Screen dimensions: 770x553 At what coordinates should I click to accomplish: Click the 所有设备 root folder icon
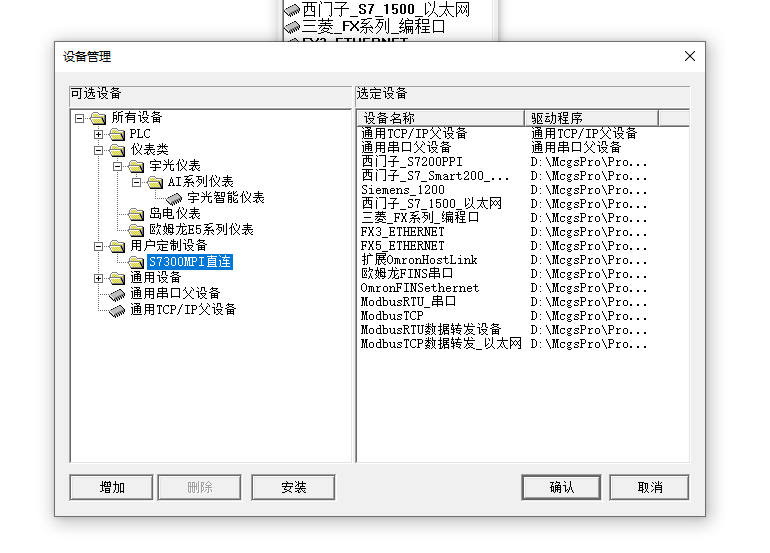click(98, 118)
